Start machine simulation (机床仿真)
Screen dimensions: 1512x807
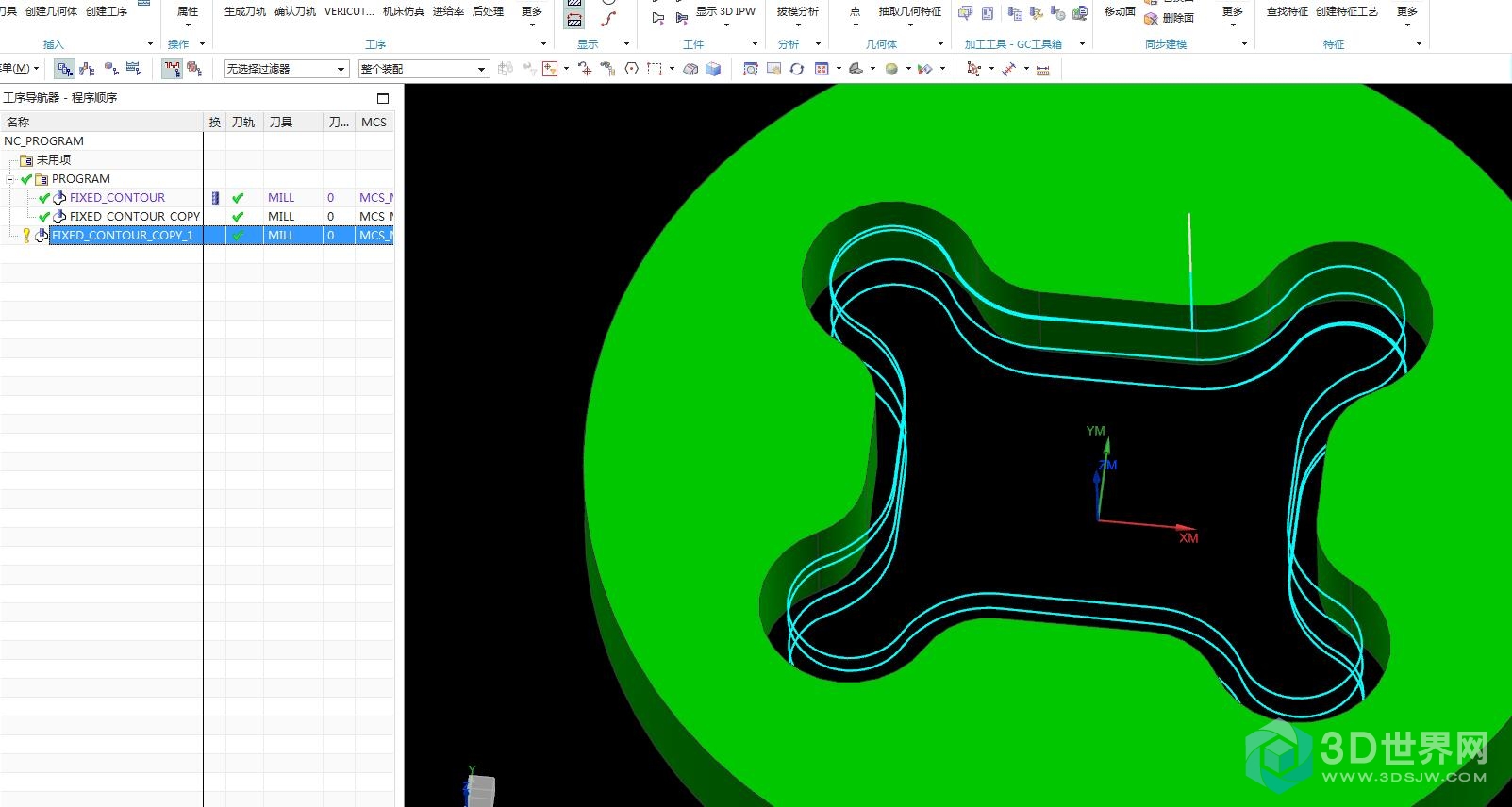(x=404, y=12)
